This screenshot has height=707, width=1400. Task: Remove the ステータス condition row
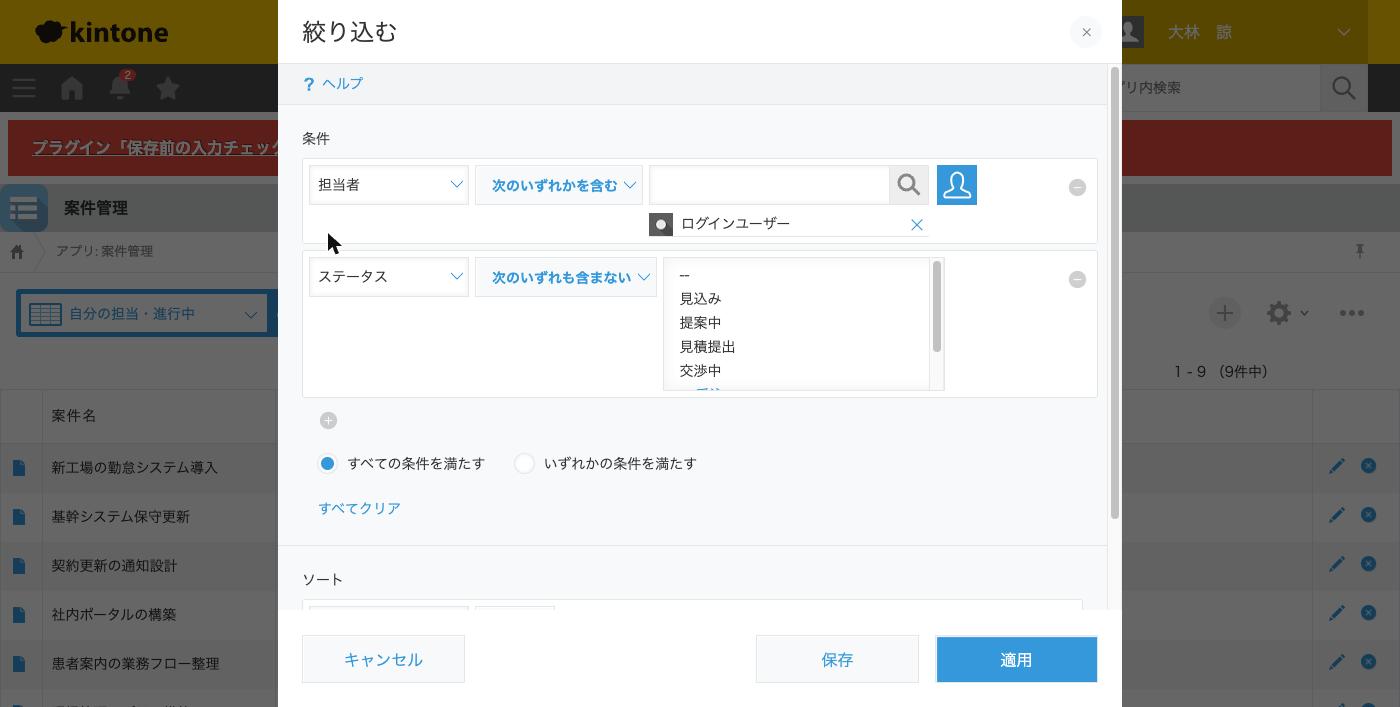coord(1077,279)
